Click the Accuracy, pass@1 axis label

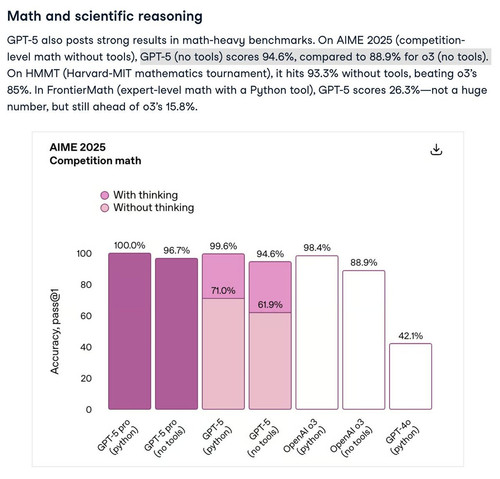point(55,331)
